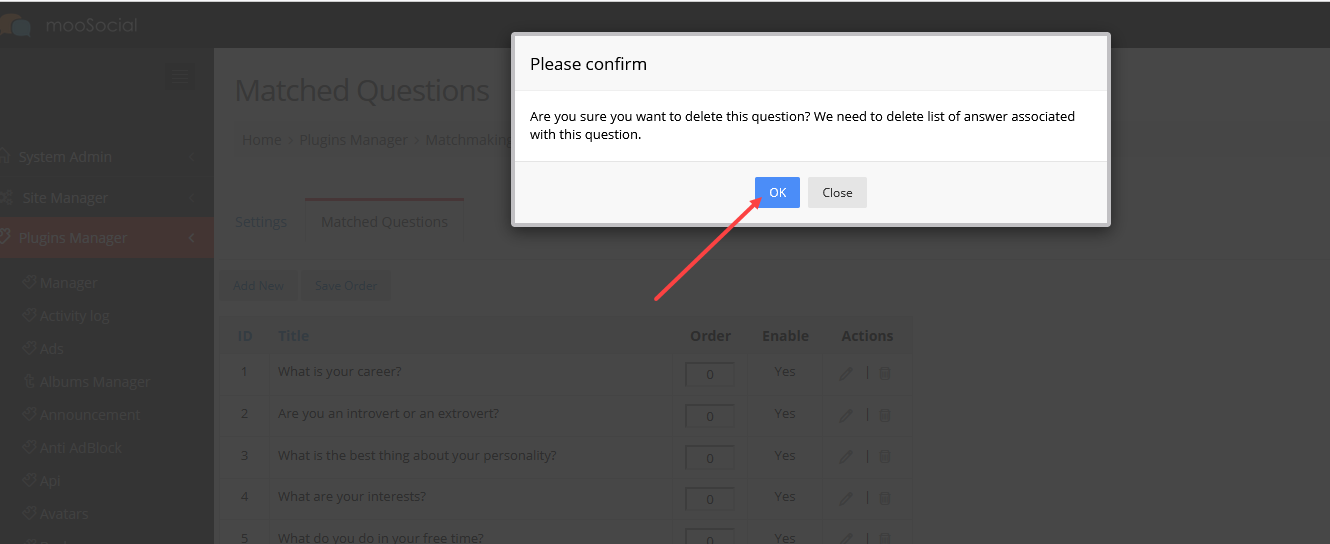Edit the personality question with pencil icon
This screenshot has width=1330, height=544.
click(846, 457)
